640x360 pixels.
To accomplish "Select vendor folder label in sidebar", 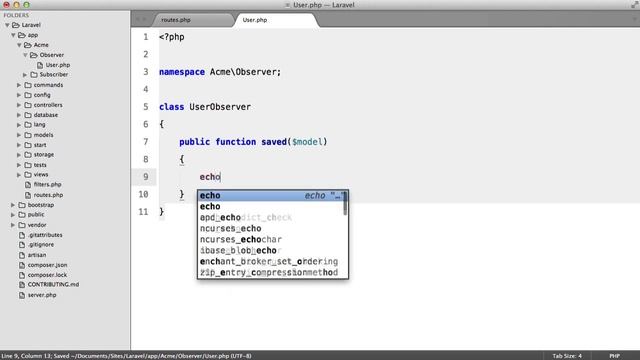I will click(37, 225).
